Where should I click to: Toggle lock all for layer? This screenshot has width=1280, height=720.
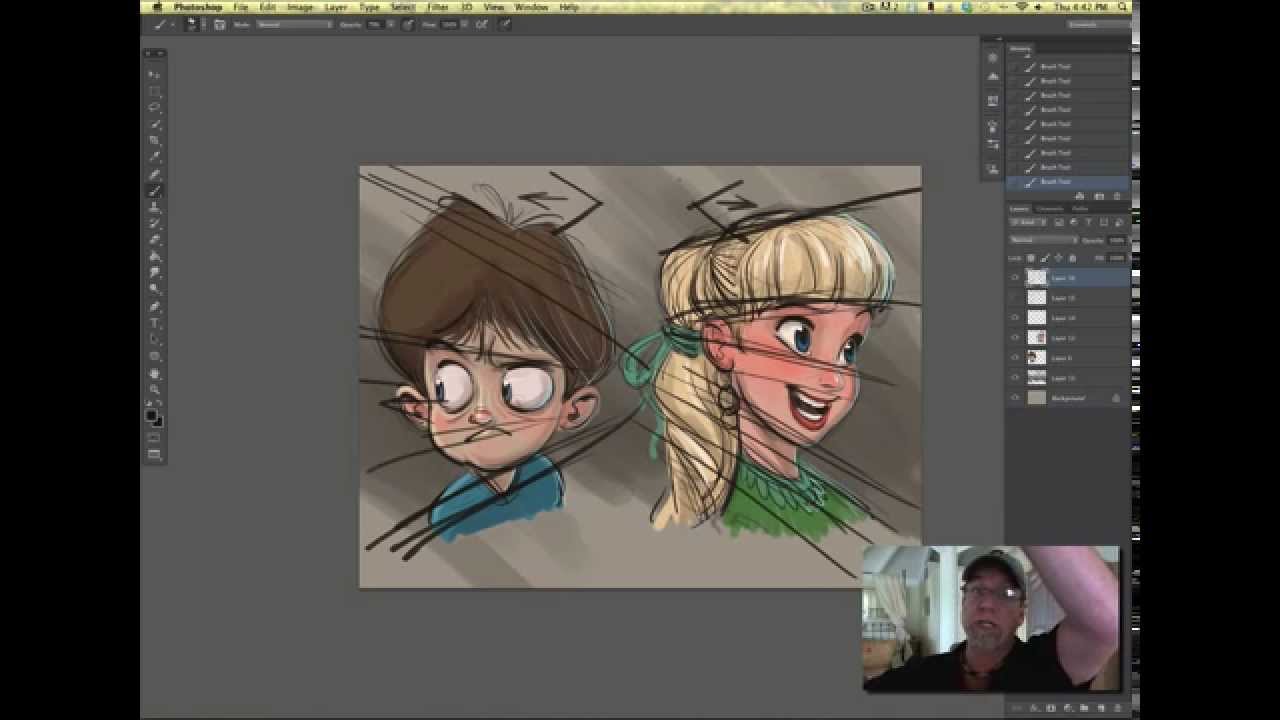coord(1073,259)
